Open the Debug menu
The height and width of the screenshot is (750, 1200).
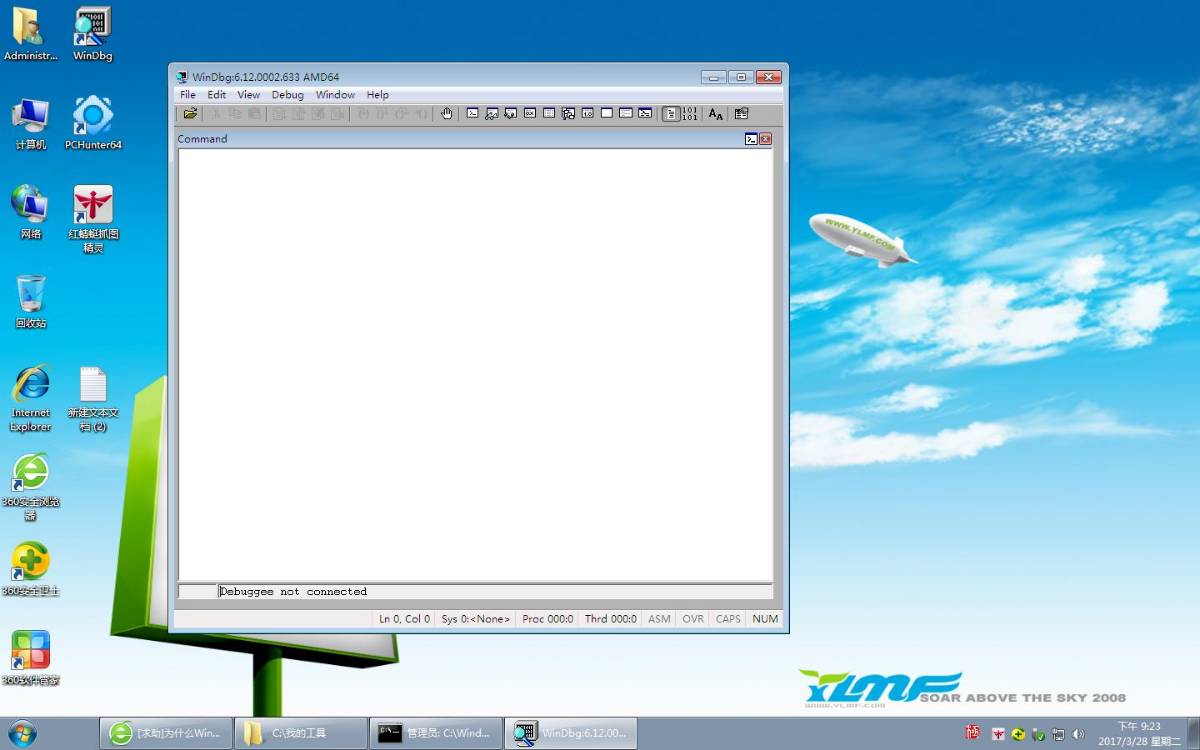click(x=288, y=95)
